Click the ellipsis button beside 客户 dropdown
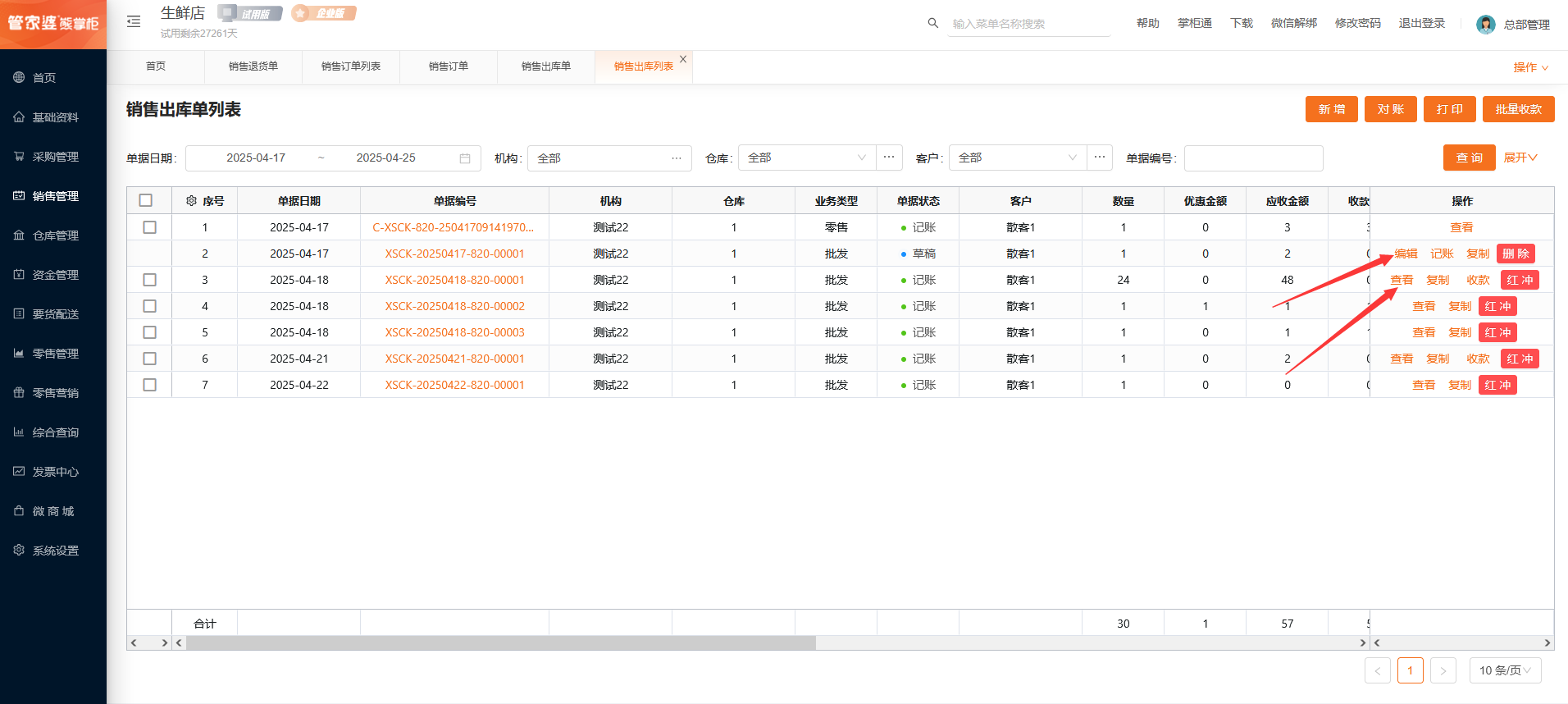Viewport: 1568px width, 704px height. tap(1100, 158)
